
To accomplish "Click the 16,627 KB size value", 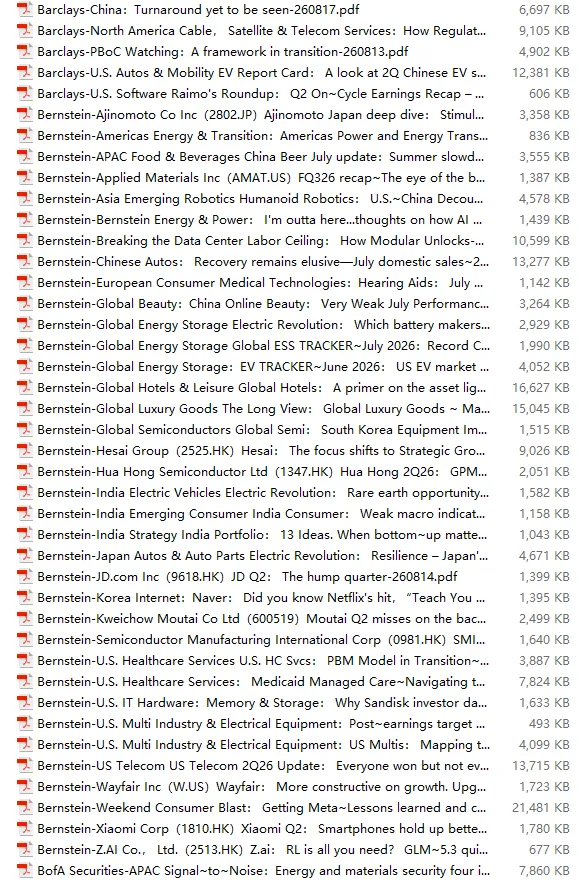I will [541, 387].
